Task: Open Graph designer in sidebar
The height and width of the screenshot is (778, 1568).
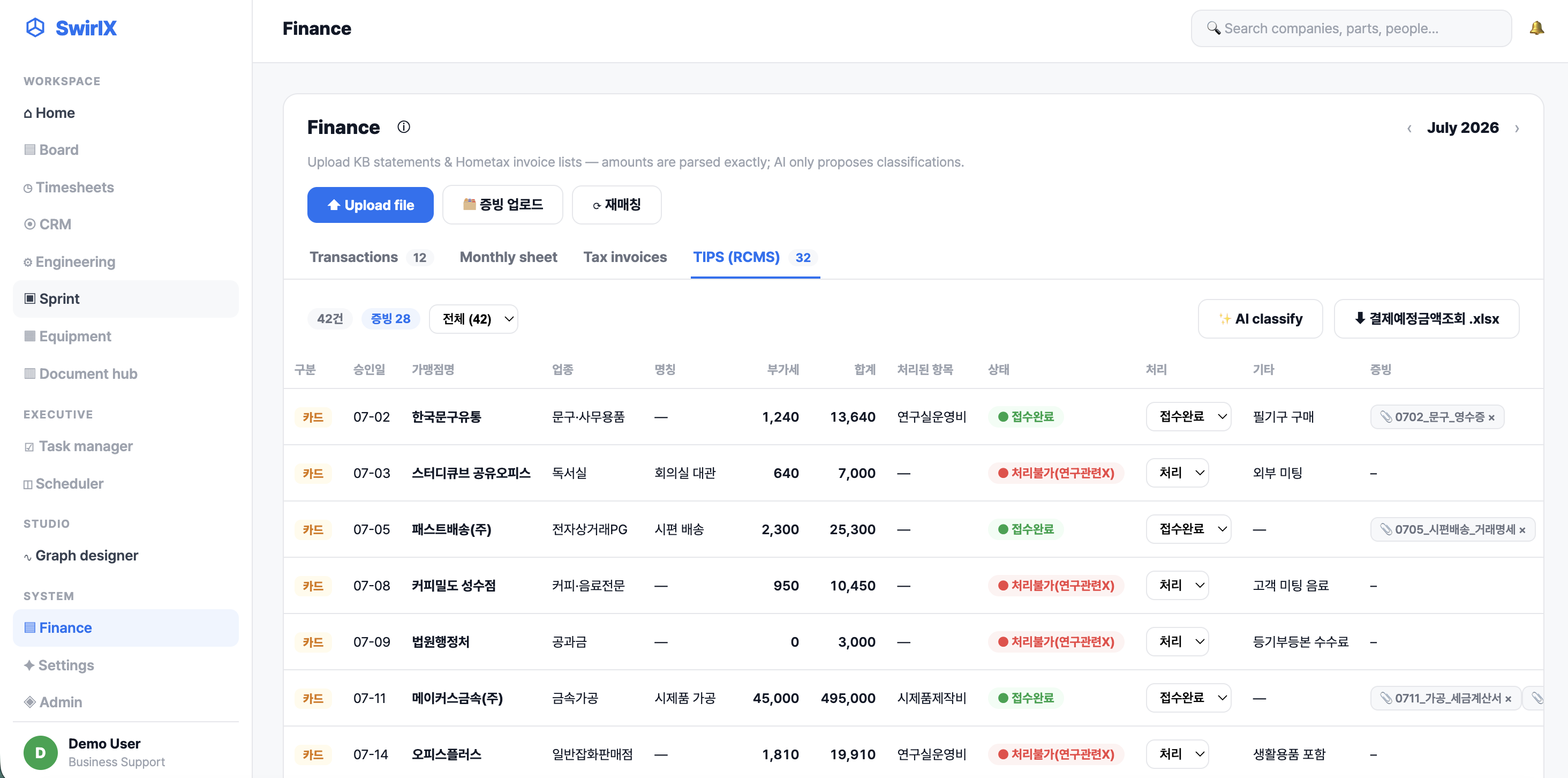Action: pos(125,555)
